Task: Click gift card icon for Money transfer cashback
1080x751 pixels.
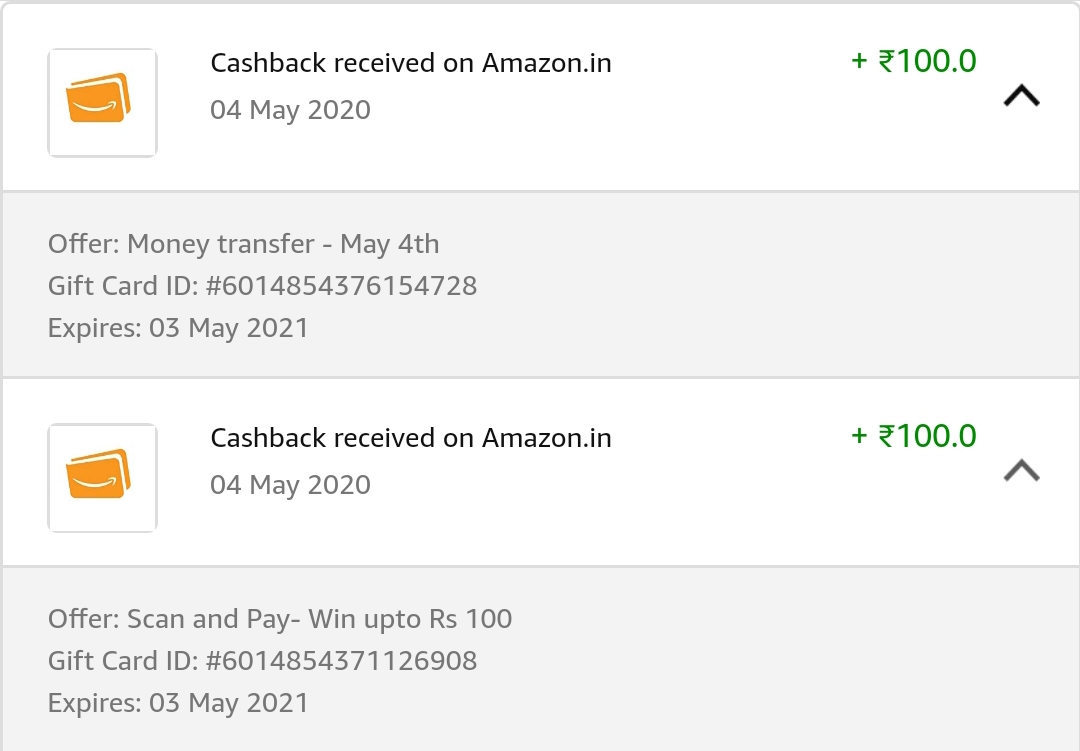Action: 102,102
